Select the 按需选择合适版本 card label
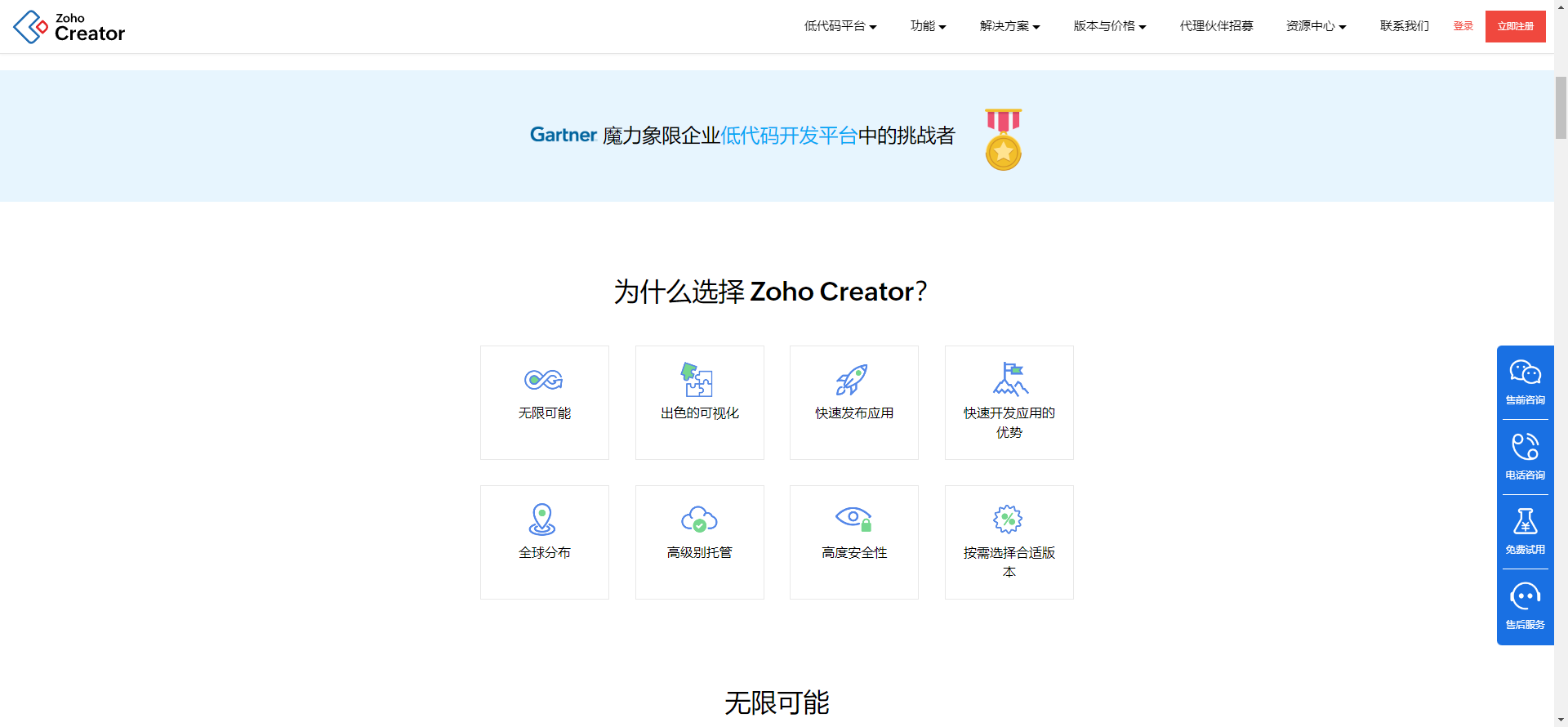The image size is (1568, 727). pos(1009,563)
